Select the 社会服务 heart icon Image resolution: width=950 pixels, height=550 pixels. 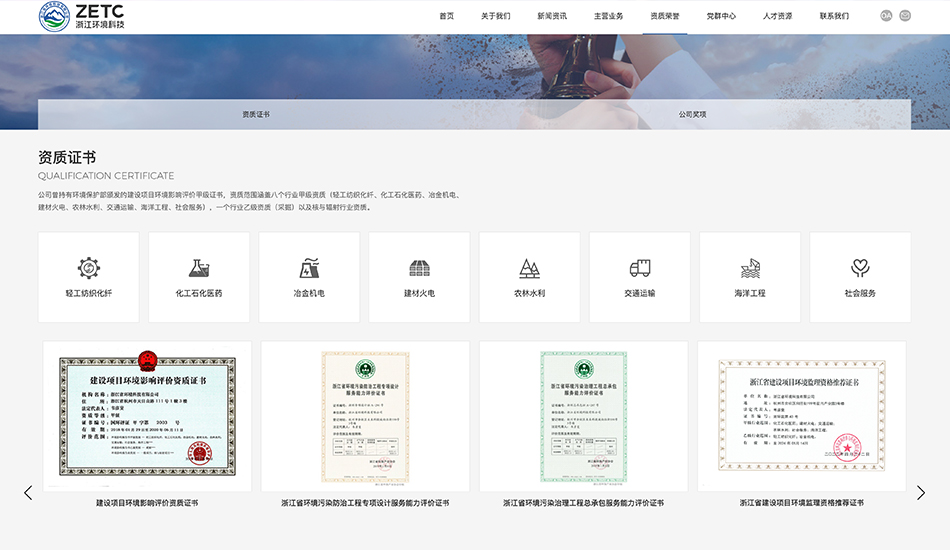(x=860, y=268)
